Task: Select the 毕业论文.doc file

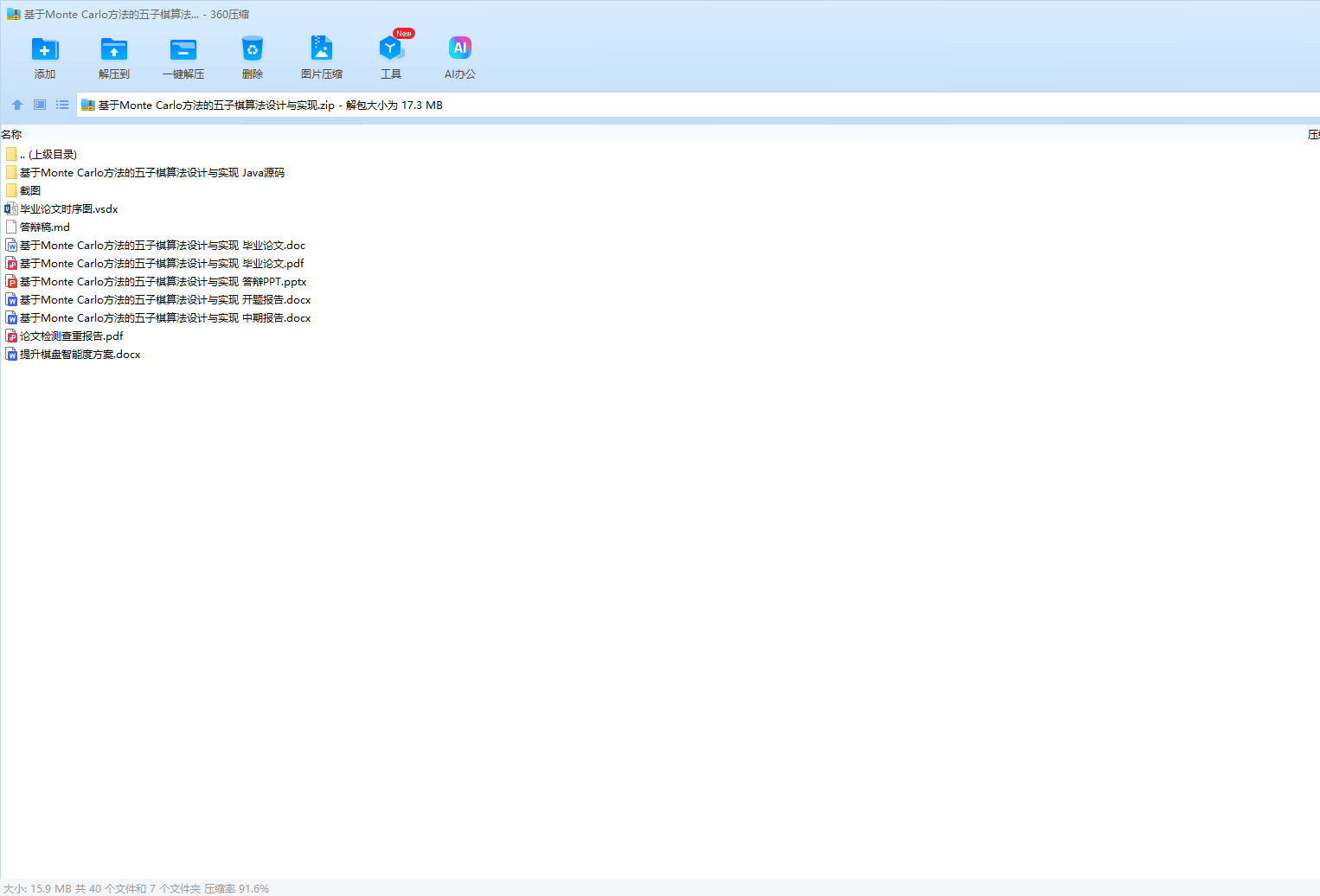Action: point(163,246)
